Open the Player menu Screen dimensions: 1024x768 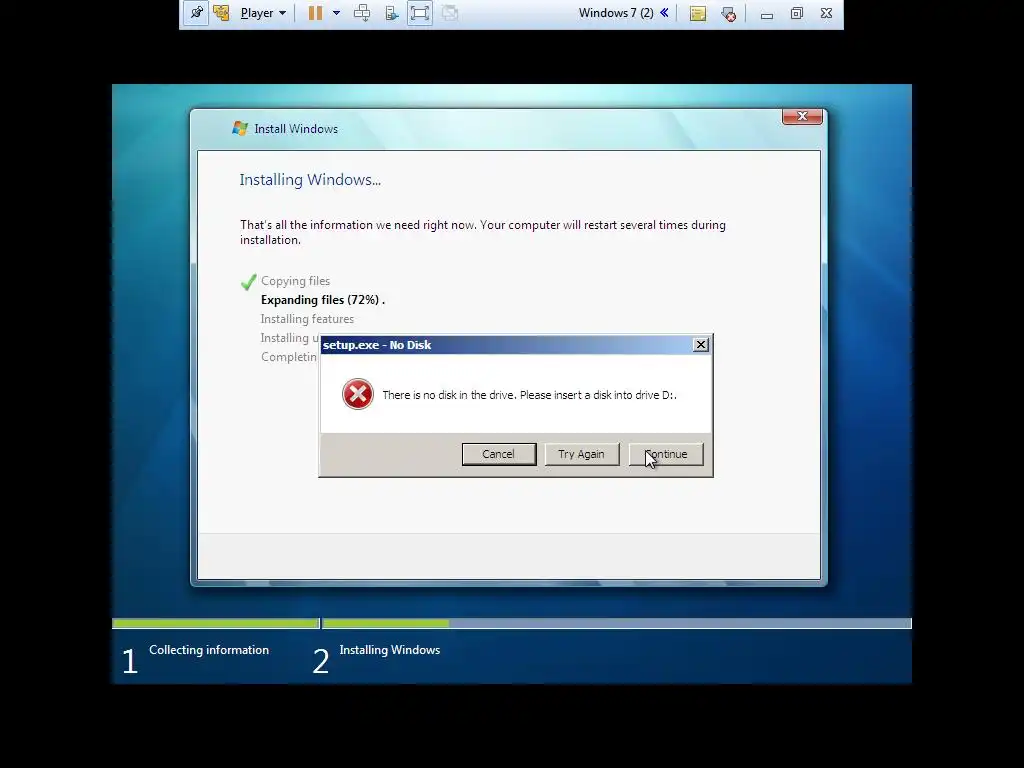click(x=263, y=13)
